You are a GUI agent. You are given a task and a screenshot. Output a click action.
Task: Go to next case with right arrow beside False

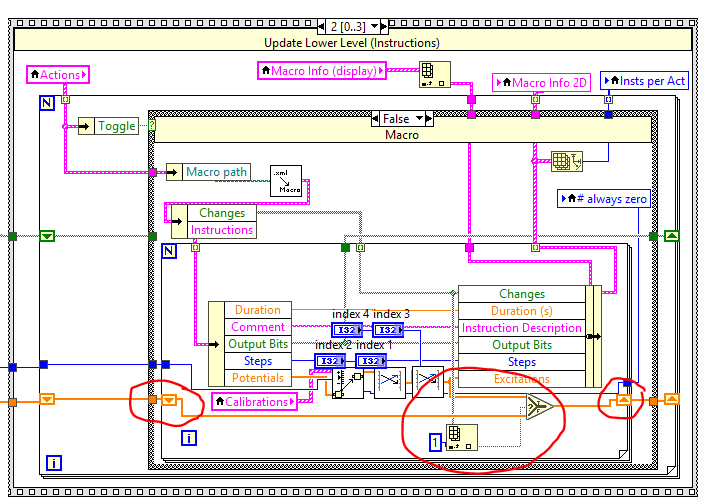(x=429, y=119)
